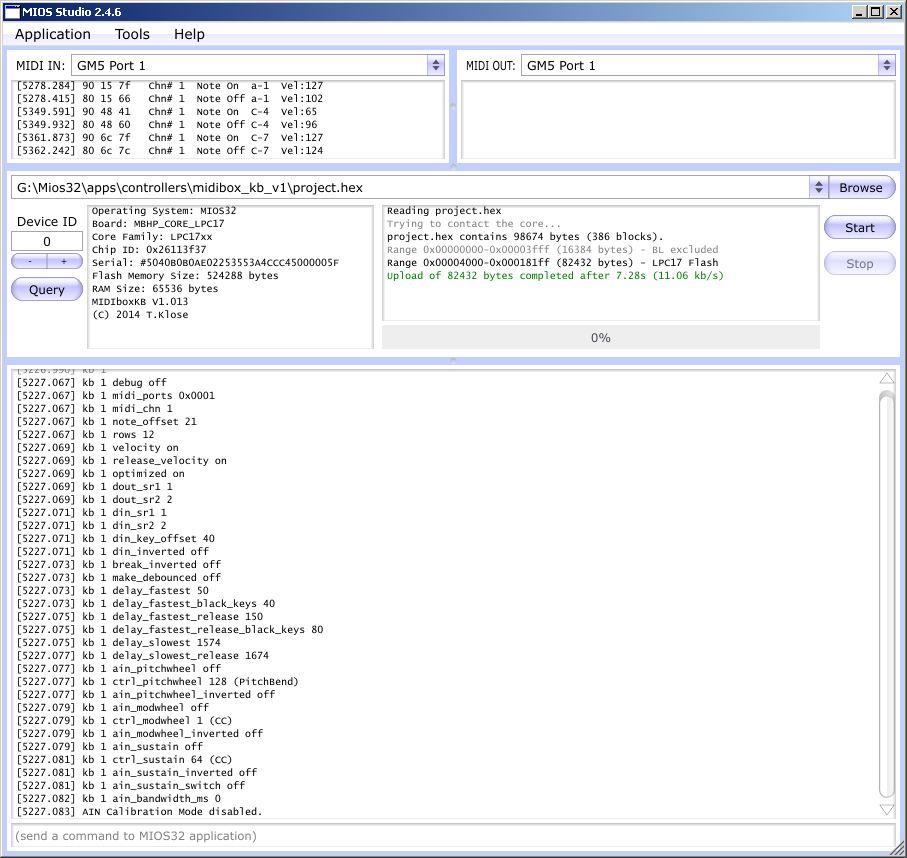Click terminal line 'kb 1 velocity on'

point(97,448)
